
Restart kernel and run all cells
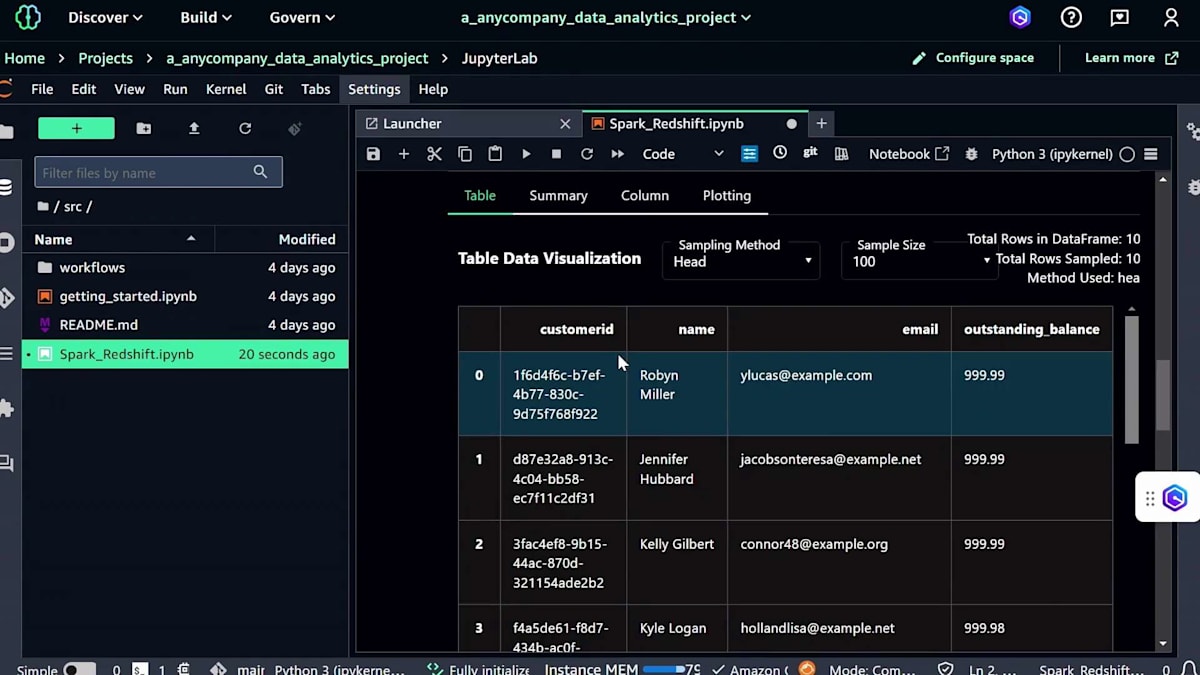coord(617,154)
